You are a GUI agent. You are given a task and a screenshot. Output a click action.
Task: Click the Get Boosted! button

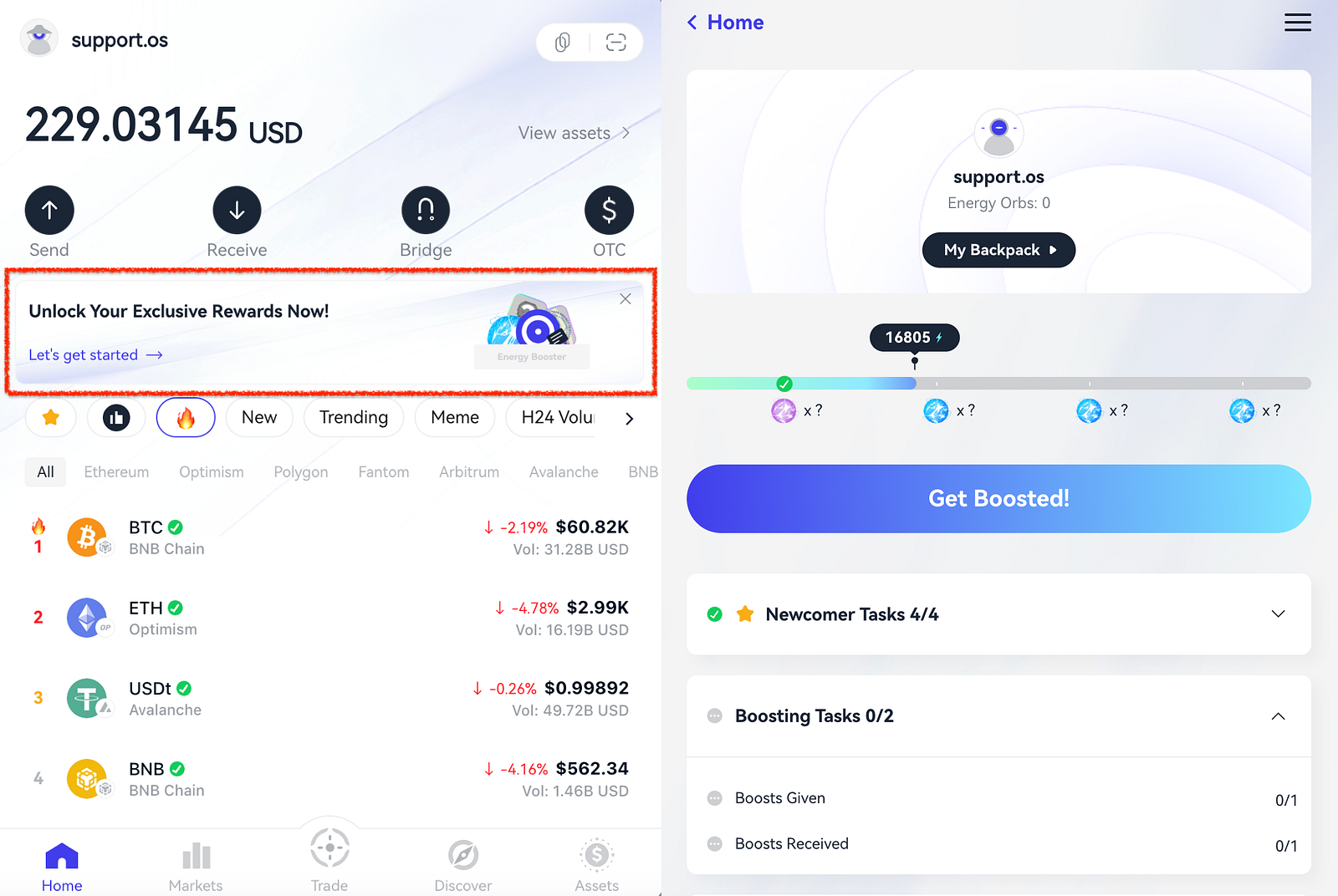(998, 499)
